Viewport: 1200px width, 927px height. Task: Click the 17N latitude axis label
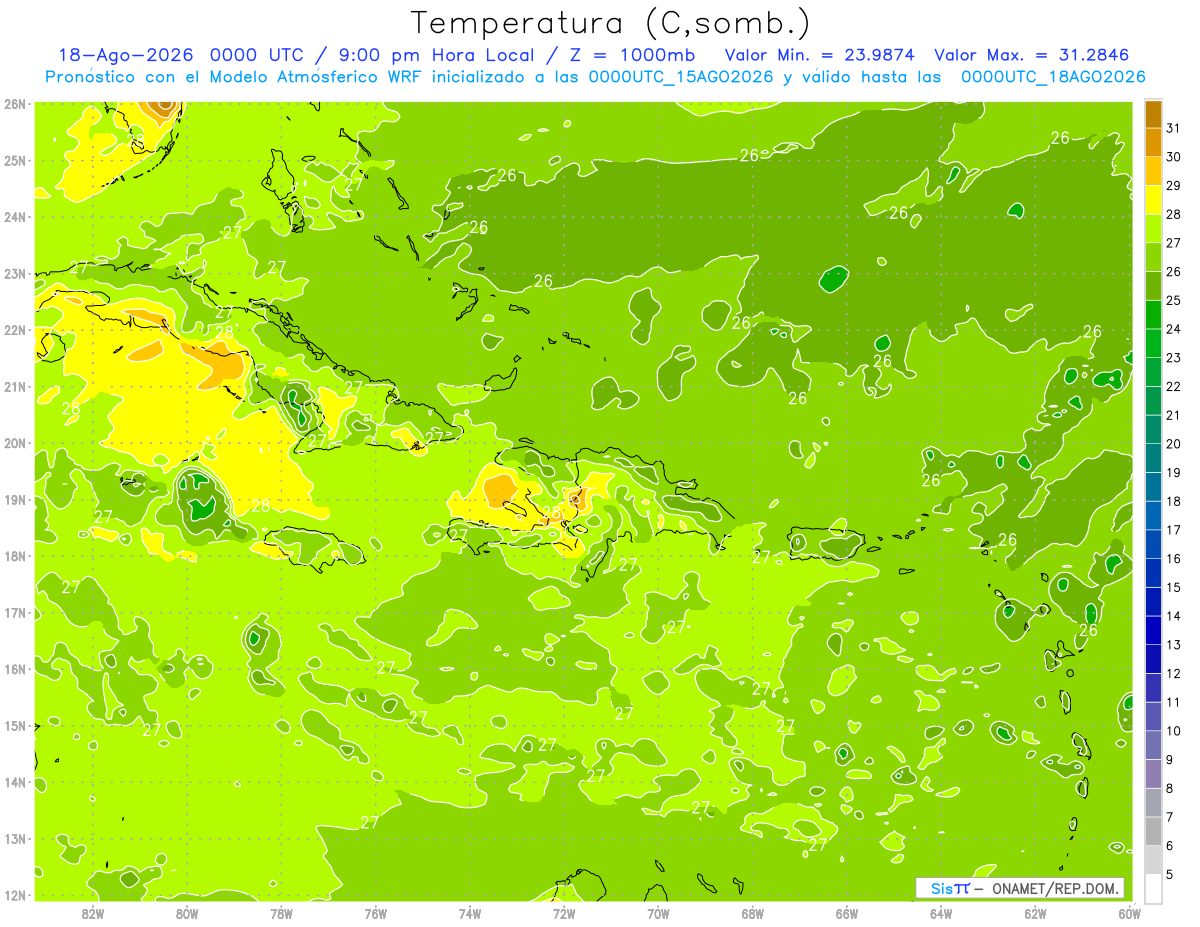click(14, 613)
